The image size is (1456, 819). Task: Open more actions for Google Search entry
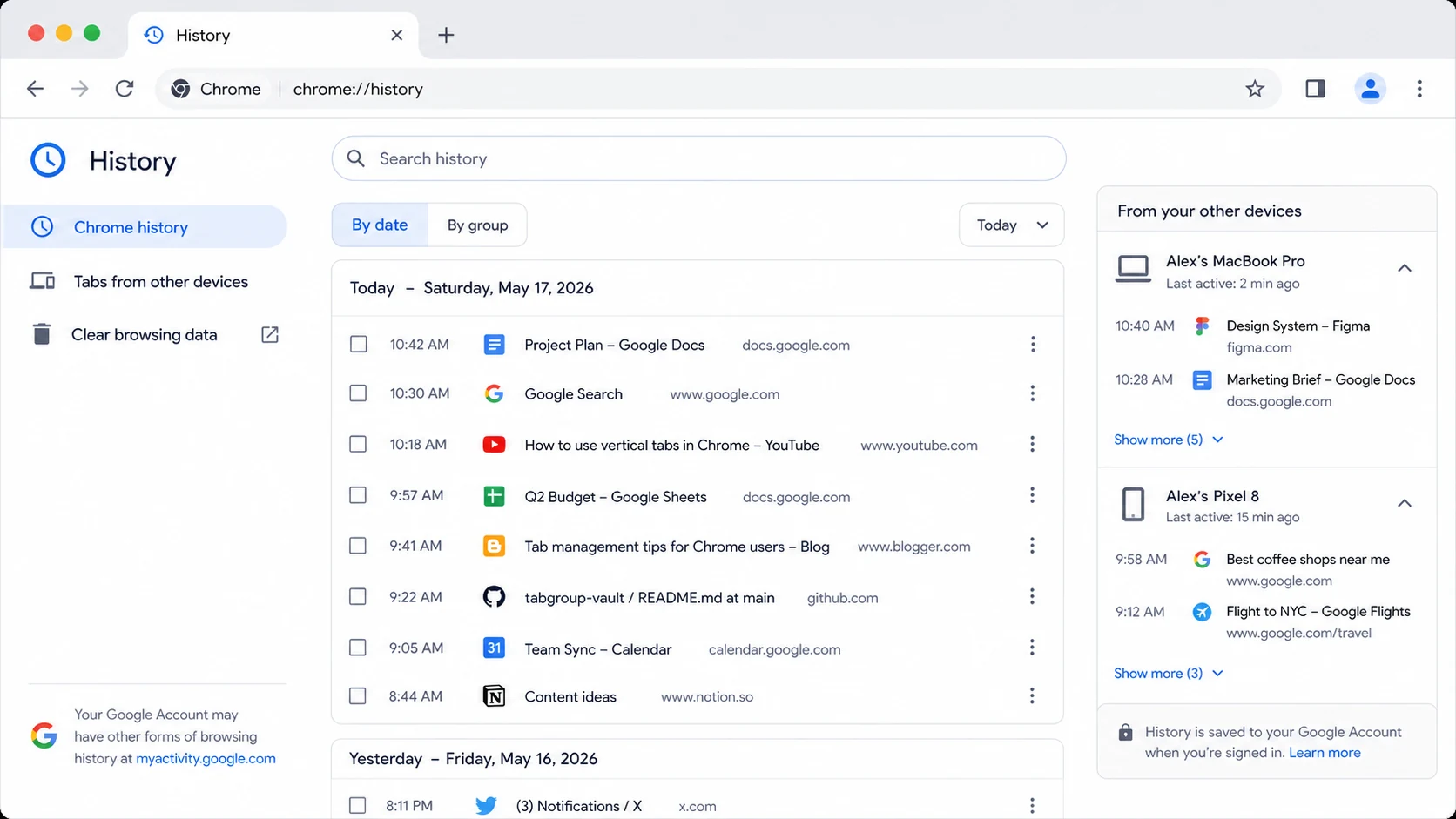[x=1033, y=393]
